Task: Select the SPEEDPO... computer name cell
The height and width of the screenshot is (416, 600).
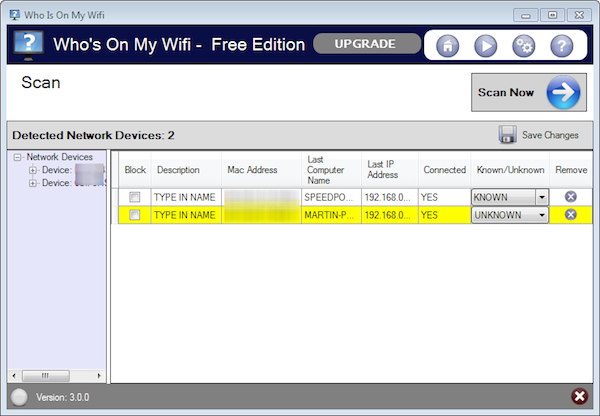Action: pyautogui.click(x=331, y=197)
